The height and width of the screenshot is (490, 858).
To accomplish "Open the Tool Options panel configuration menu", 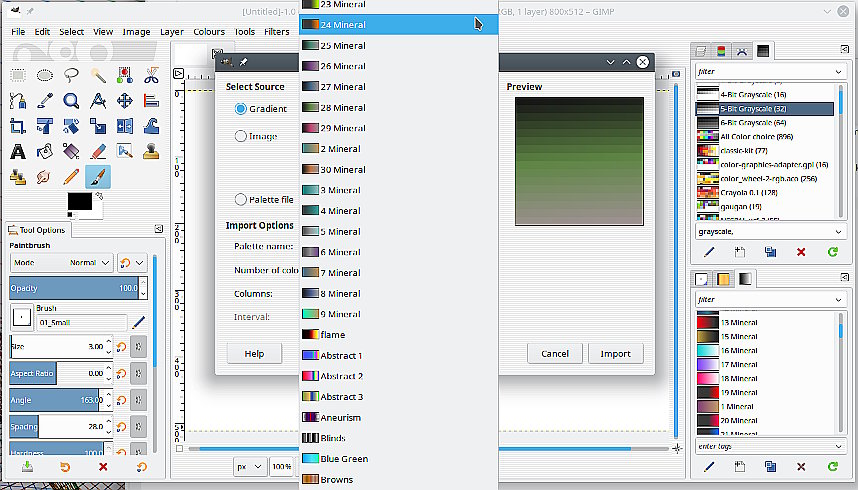I will click(159, 229).
